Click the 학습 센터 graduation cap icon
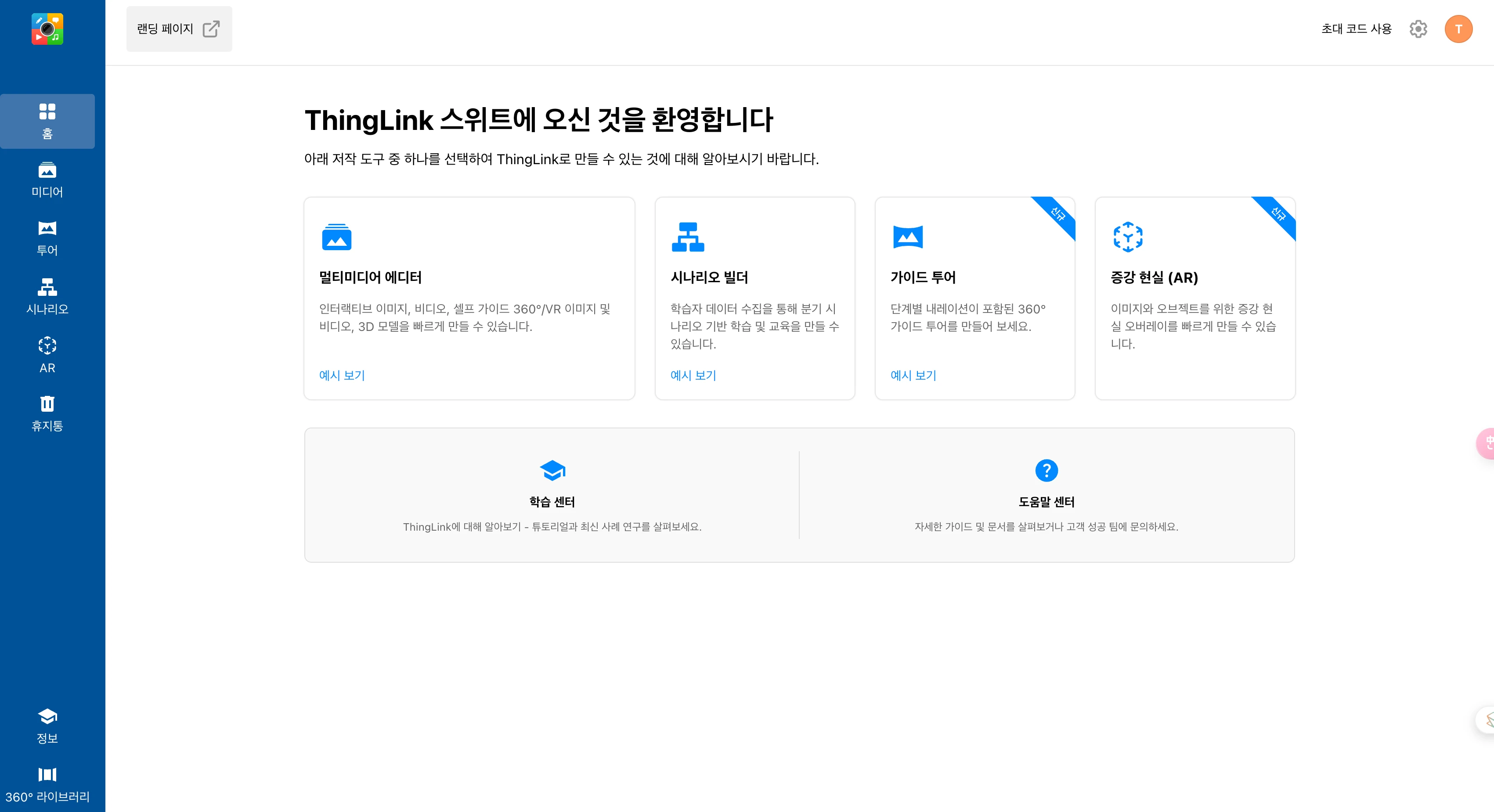This screenshot has width=1494, height=812. pyautogui.click(x=552, y=470)
